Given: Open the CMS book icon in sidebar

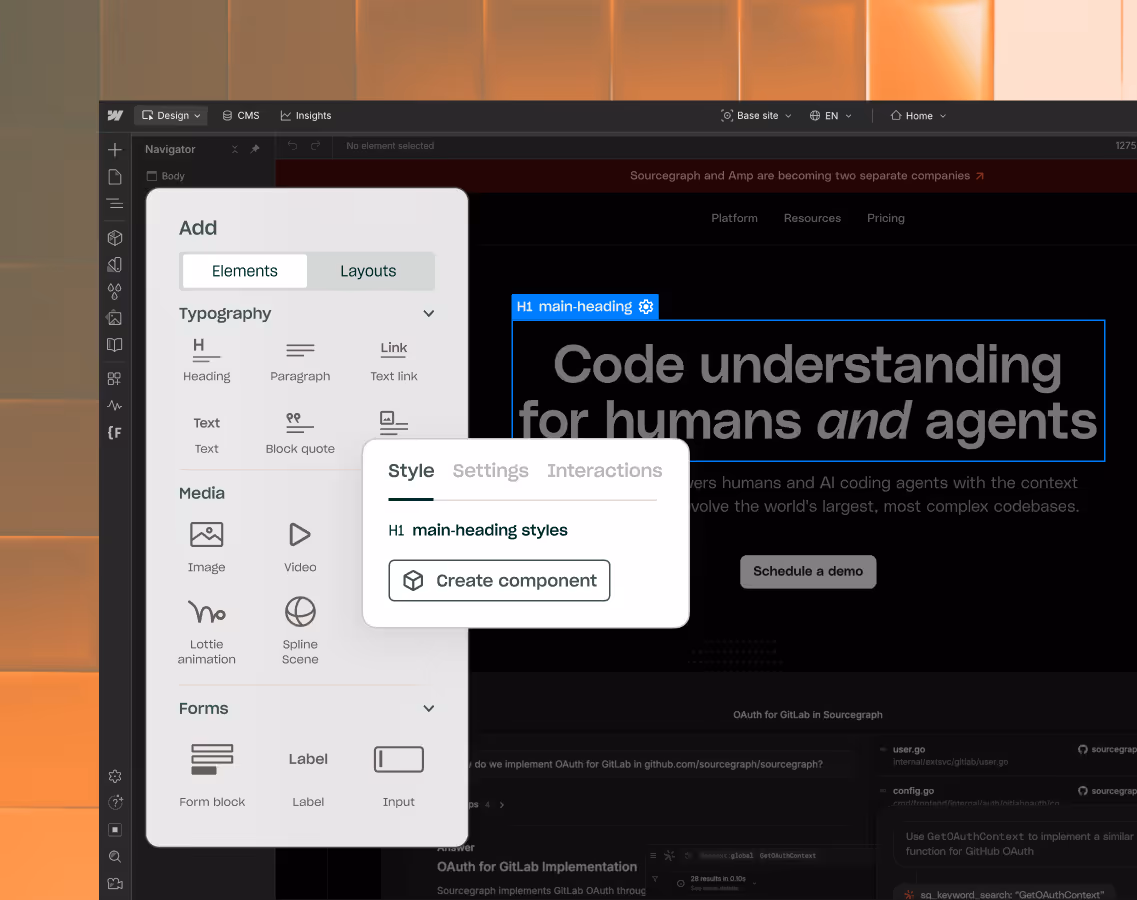Looking at the screenshot, I should (115, 344).
